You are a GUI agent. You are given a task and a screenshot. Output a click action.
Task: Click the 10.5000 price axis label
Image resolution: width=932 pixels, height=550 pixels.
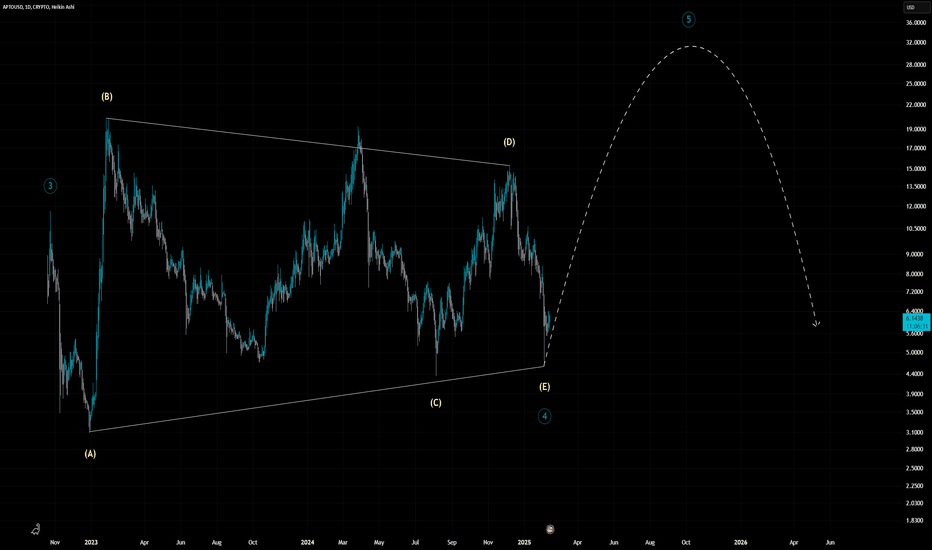[916, 228]
